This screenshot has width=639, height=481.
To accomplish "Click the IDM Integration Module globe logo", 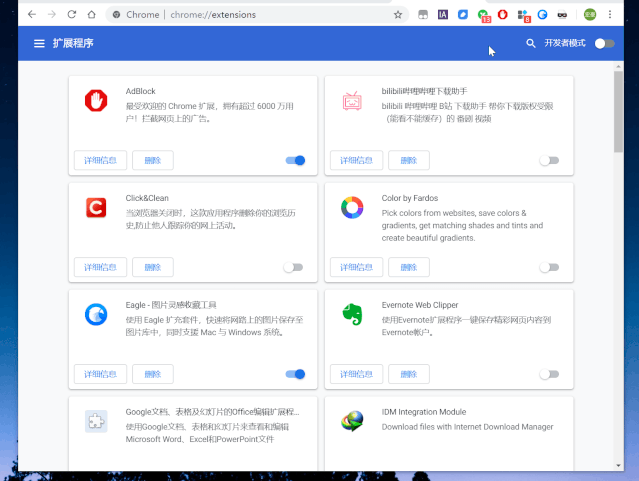I will (x=352, y=421).
